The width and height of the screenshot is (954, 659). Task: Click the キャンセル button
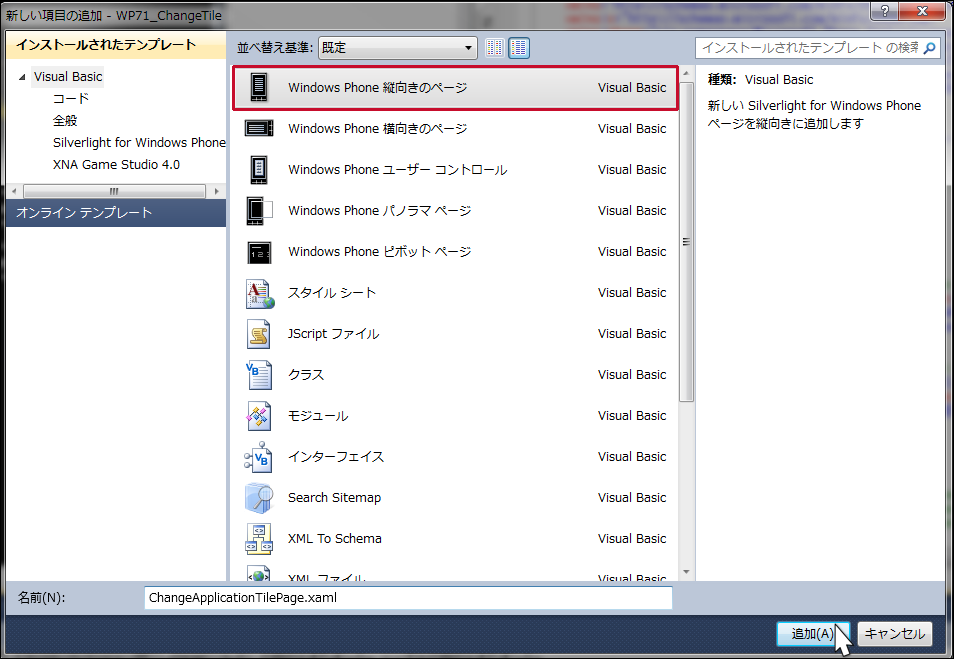coord(896,634)
